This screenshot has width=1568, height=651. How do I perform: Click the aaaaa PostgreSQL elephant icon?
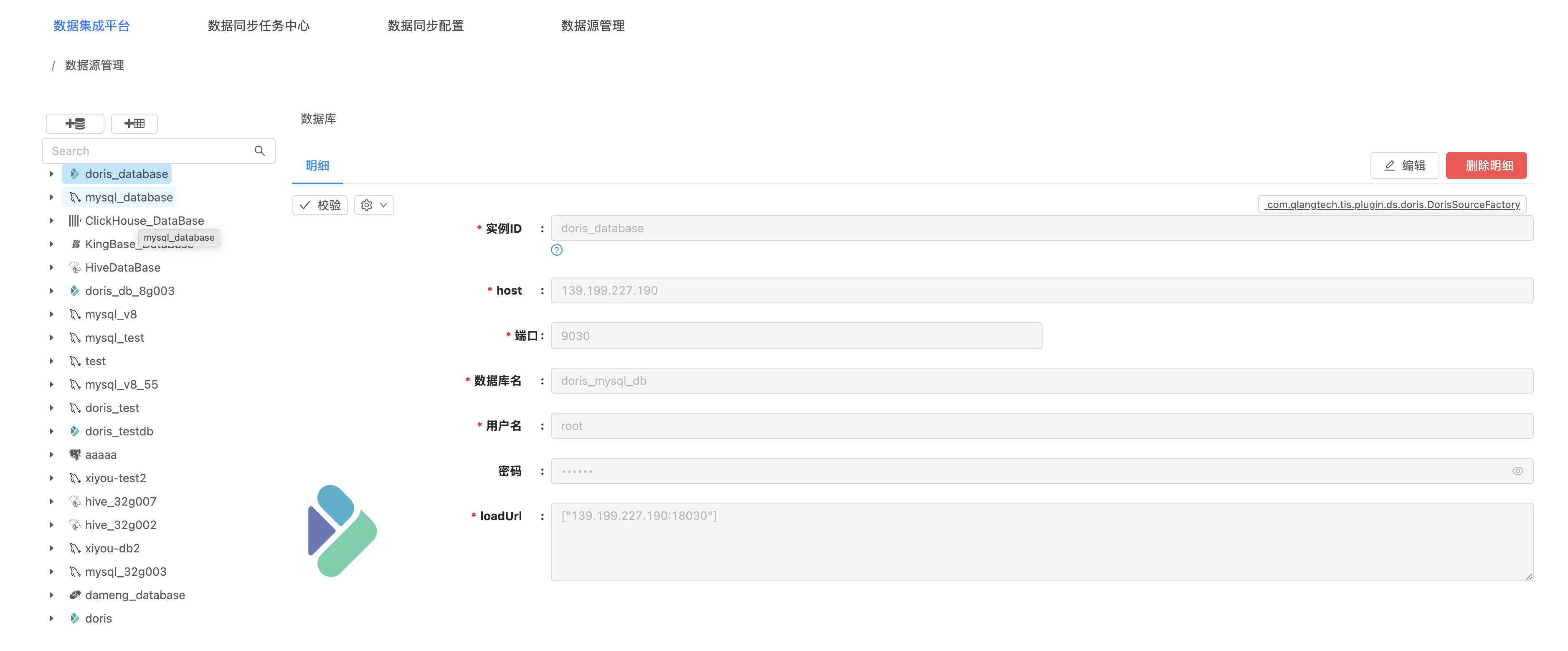74,454
